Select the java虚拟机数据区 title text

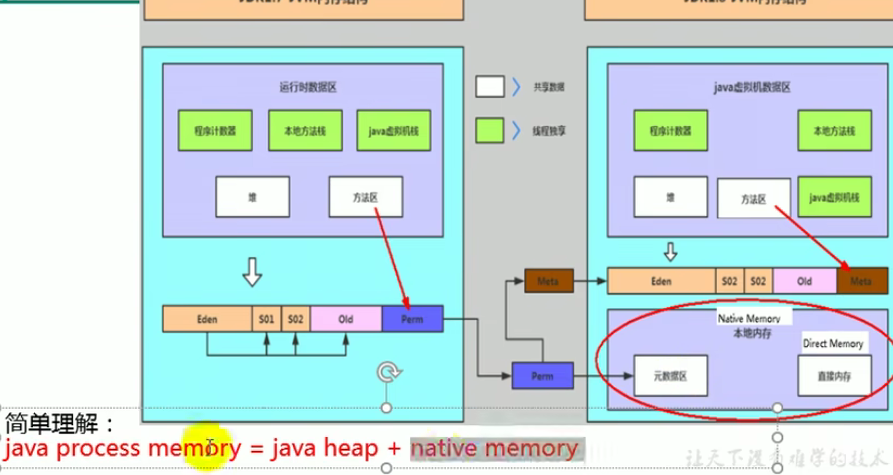tap(752, 87)
